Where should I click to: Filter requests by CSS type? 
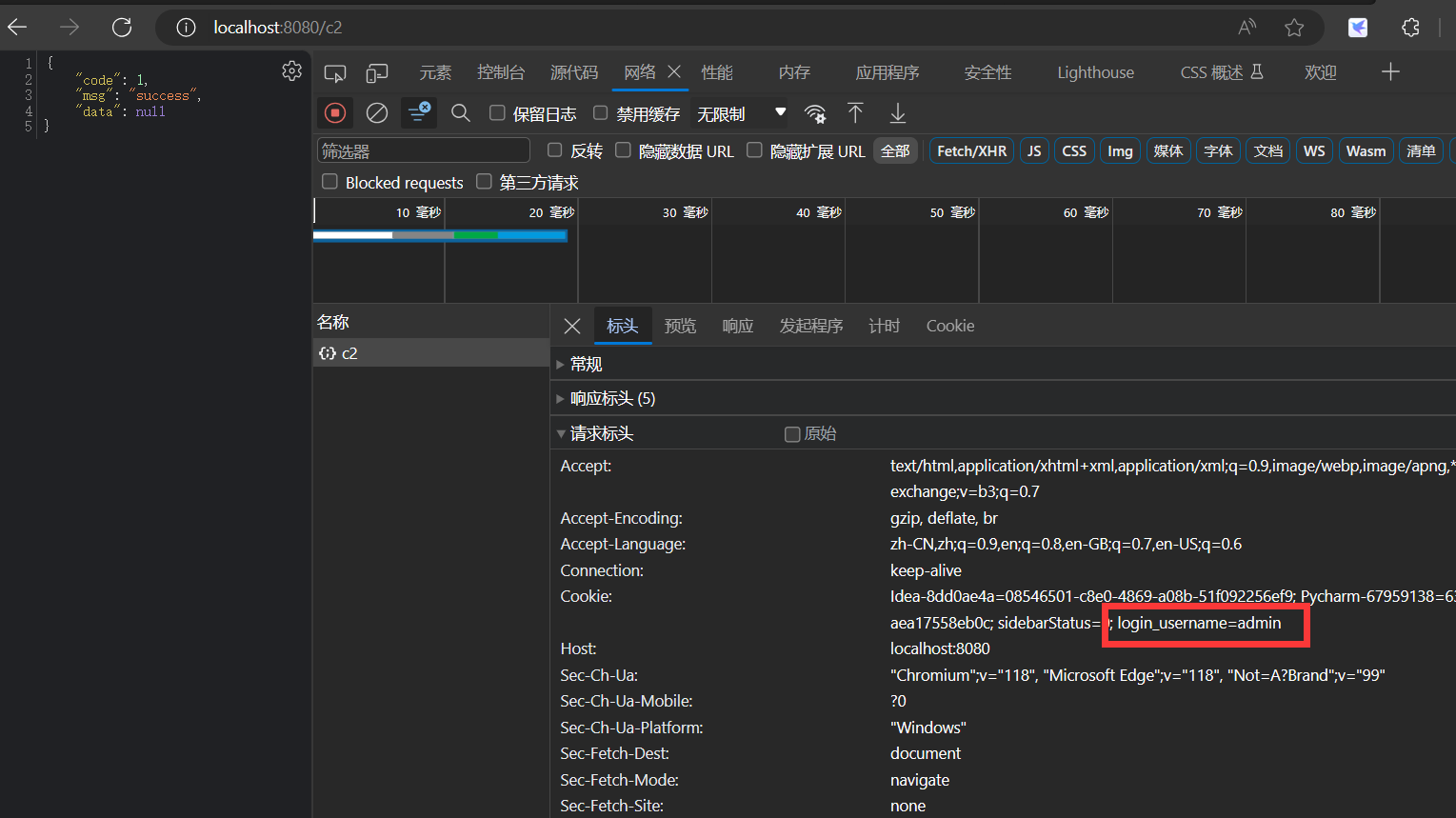click(1074, 151)
